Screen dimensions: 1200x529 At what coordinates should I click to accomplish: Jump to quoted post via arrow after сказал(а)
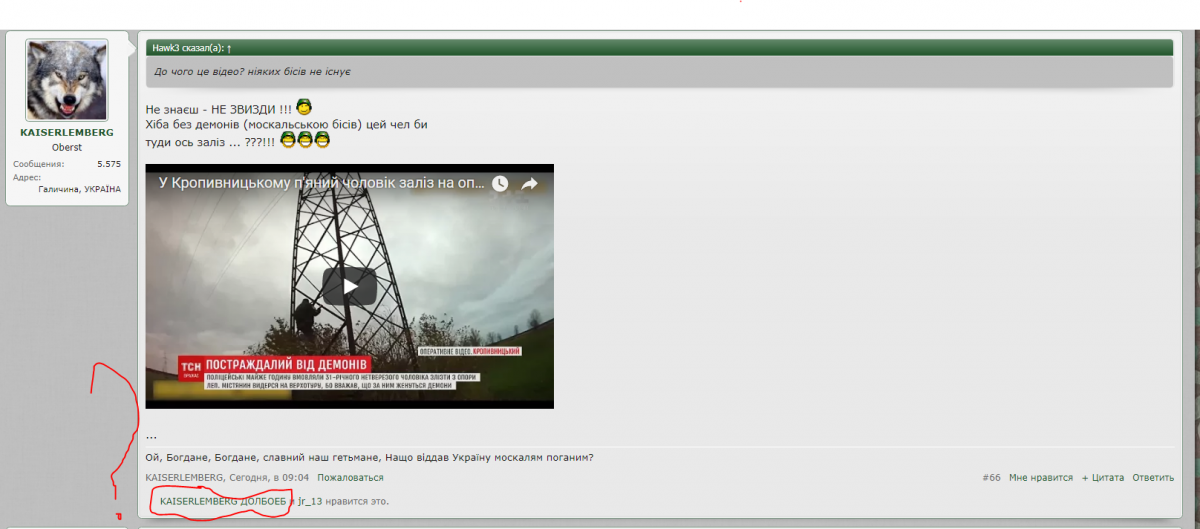(229, 48)
